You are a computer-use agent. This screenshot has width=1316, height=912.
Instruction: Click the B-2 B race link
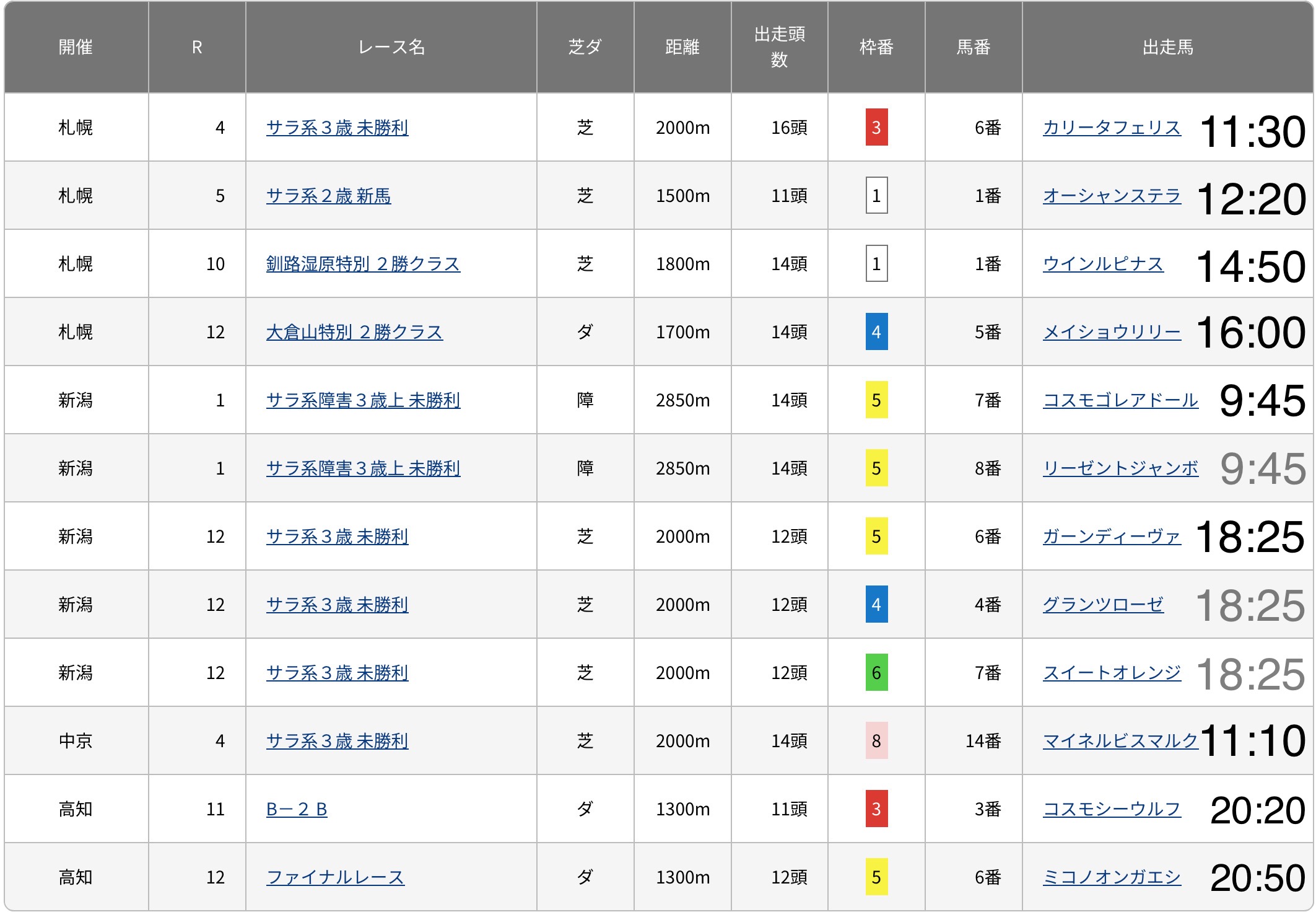coord(297,809)
